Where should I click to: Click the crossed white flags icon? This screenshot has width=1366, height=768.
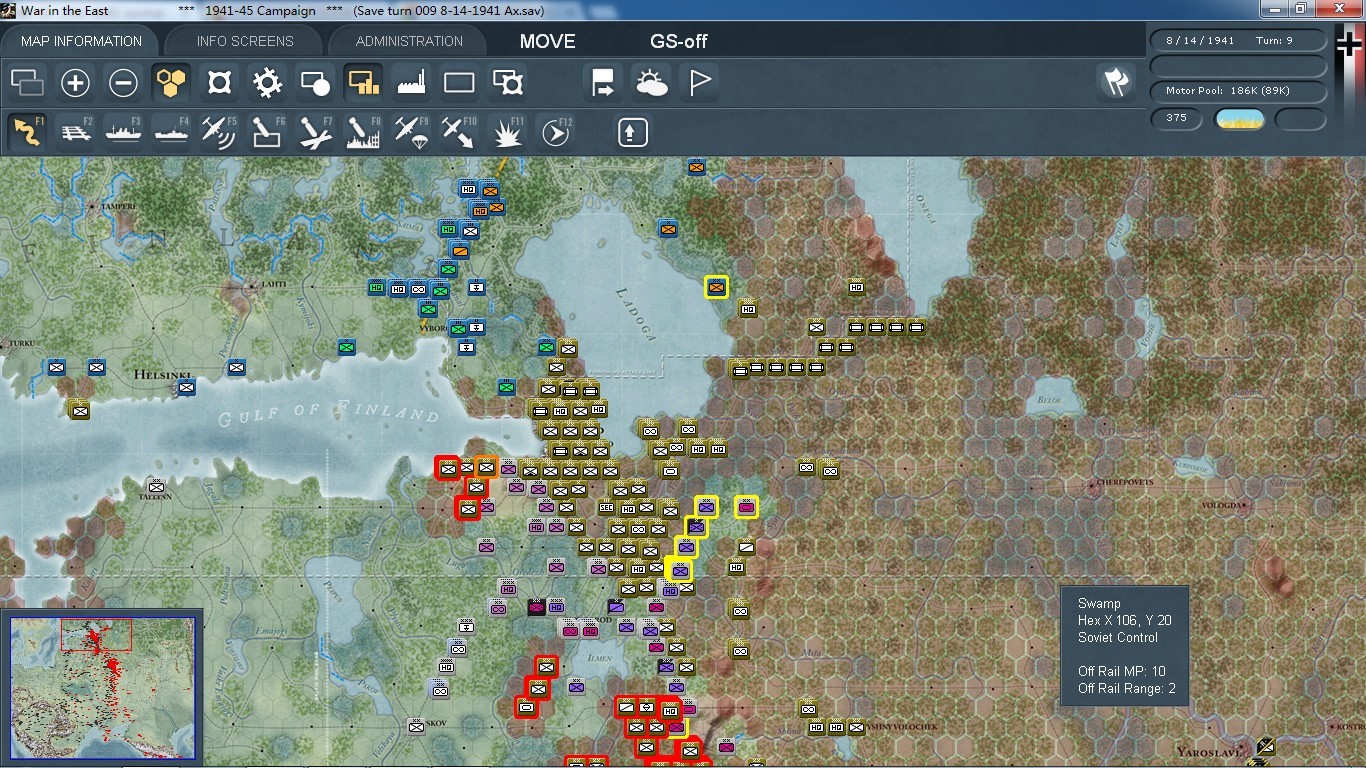[1116, 82]
